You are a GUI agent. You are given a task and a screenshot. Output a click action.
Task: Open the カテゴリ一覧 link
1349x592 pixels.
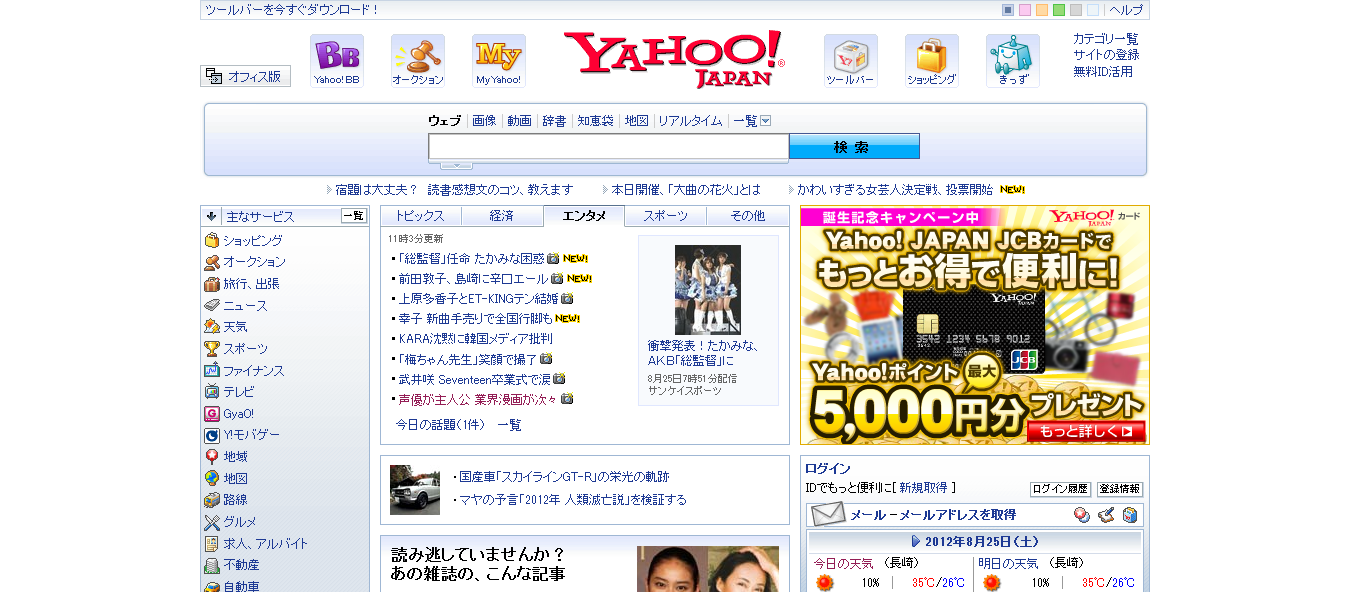[x=1106, y=39]
